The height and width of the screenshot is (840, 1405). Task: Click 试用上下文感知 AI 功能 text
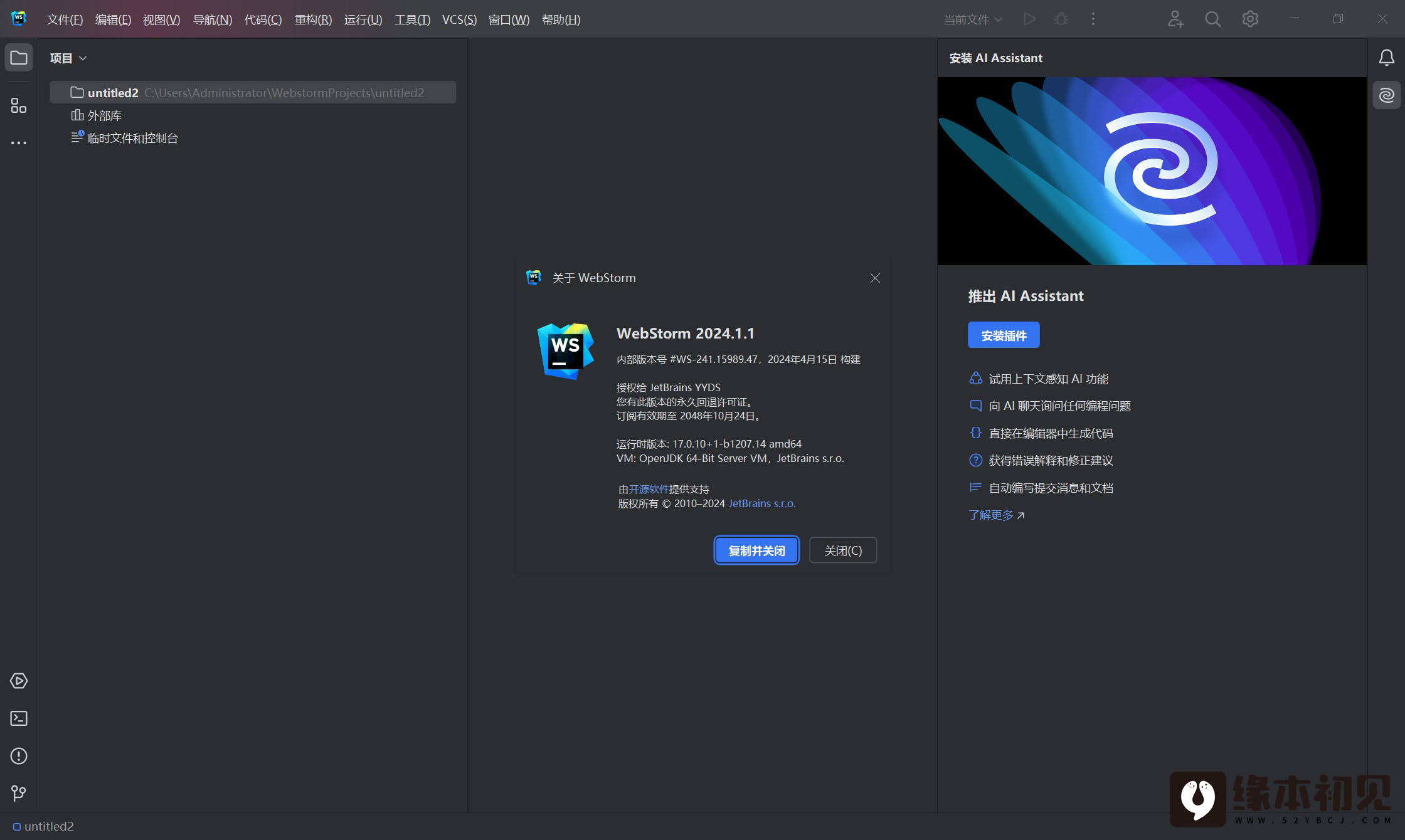coord(1049,379)
